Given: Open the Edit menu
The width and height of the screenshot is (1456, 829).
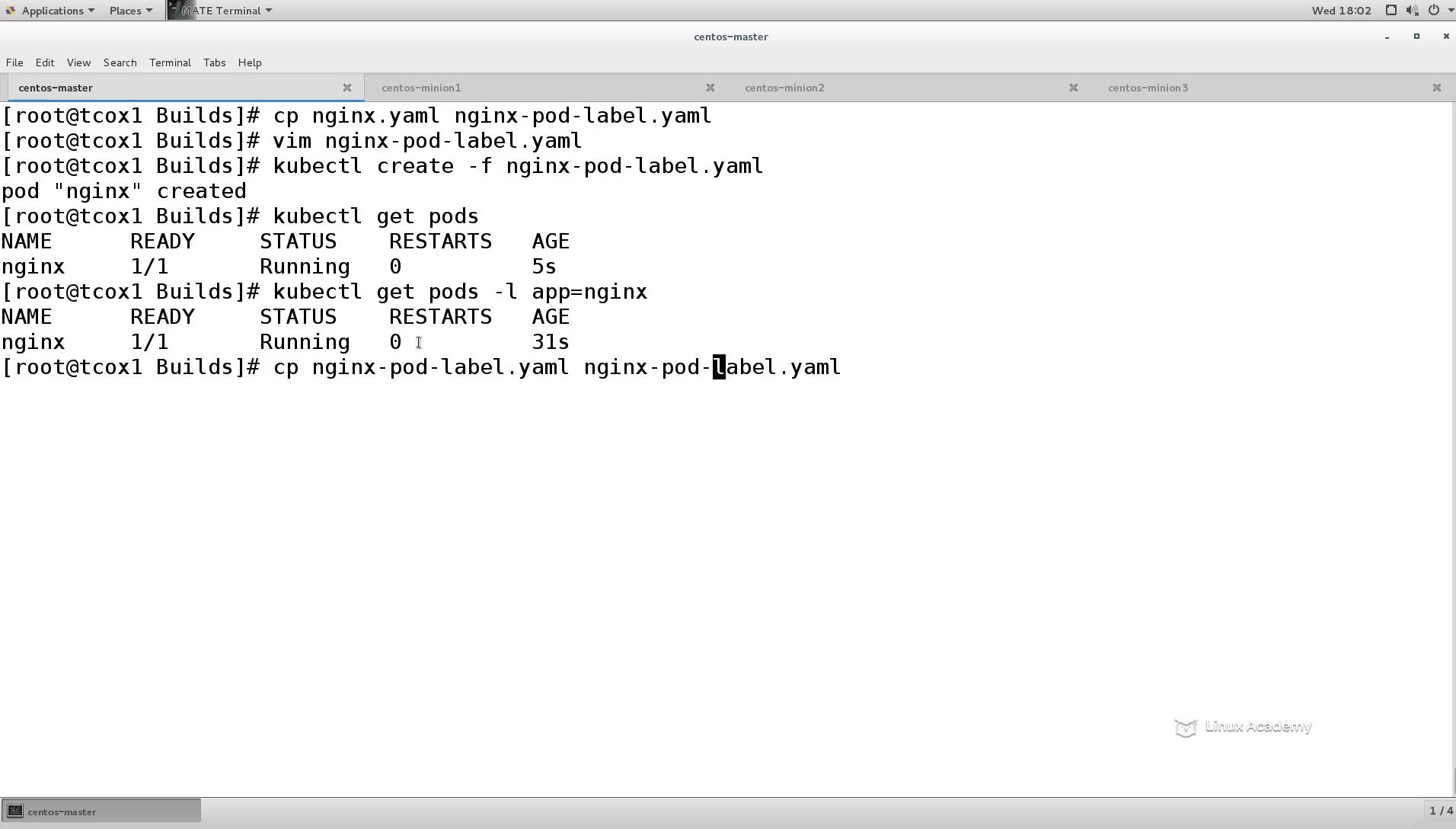Looking at the screenshot, I should 45,62.
